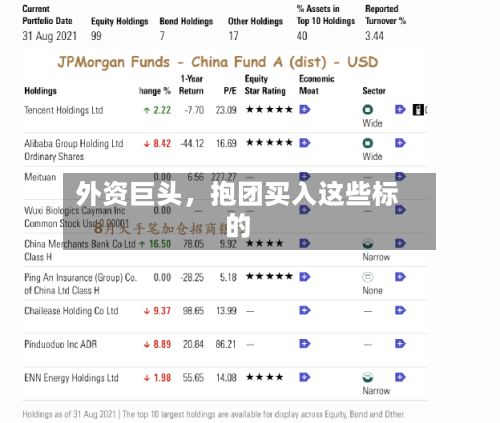Click blue arrow after Chailease P/E dash
This screenshot has height=423, width=500.
coord(305,310)
